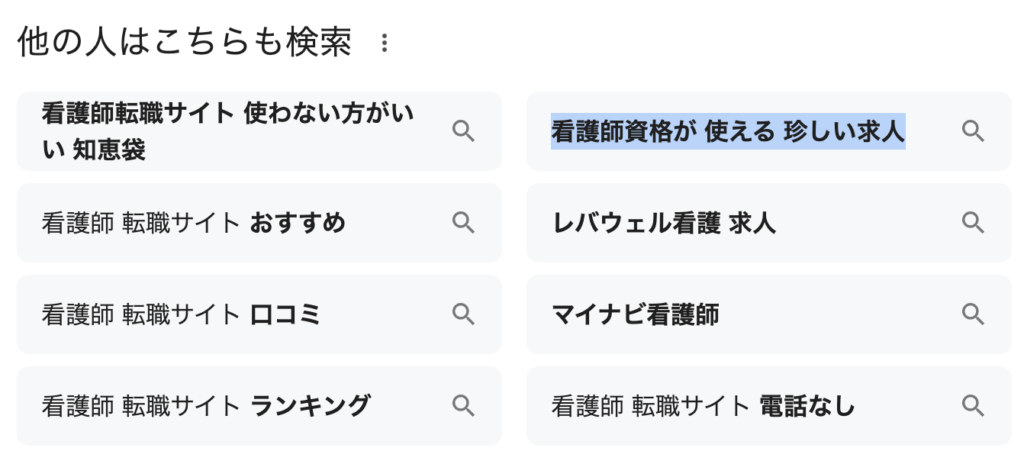
Task: Open 看護師 転職サイト おすすめ suggestion
Action: click(x=193, y=223)
